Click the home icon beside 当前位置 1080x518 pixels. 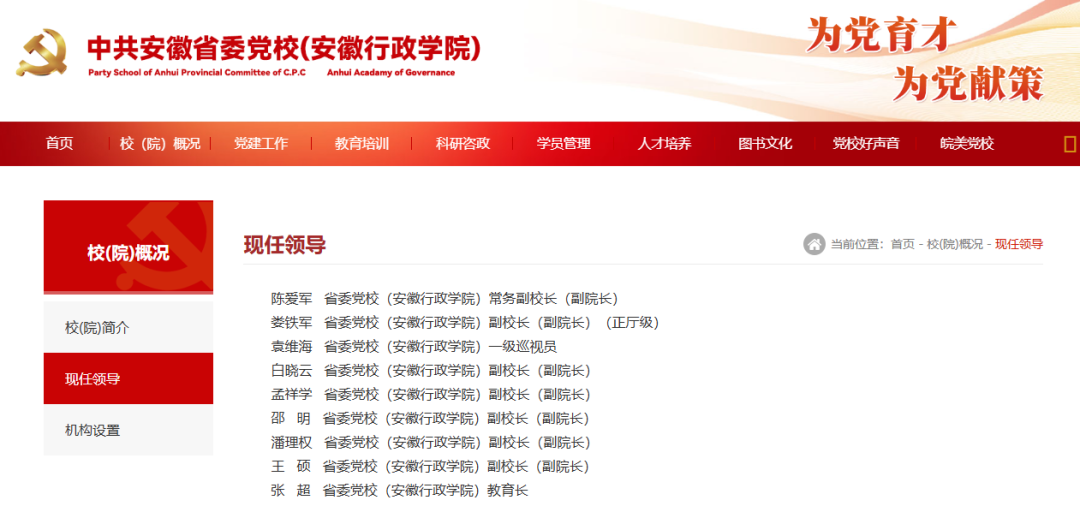pyautogui.click(x=813, y=244)
